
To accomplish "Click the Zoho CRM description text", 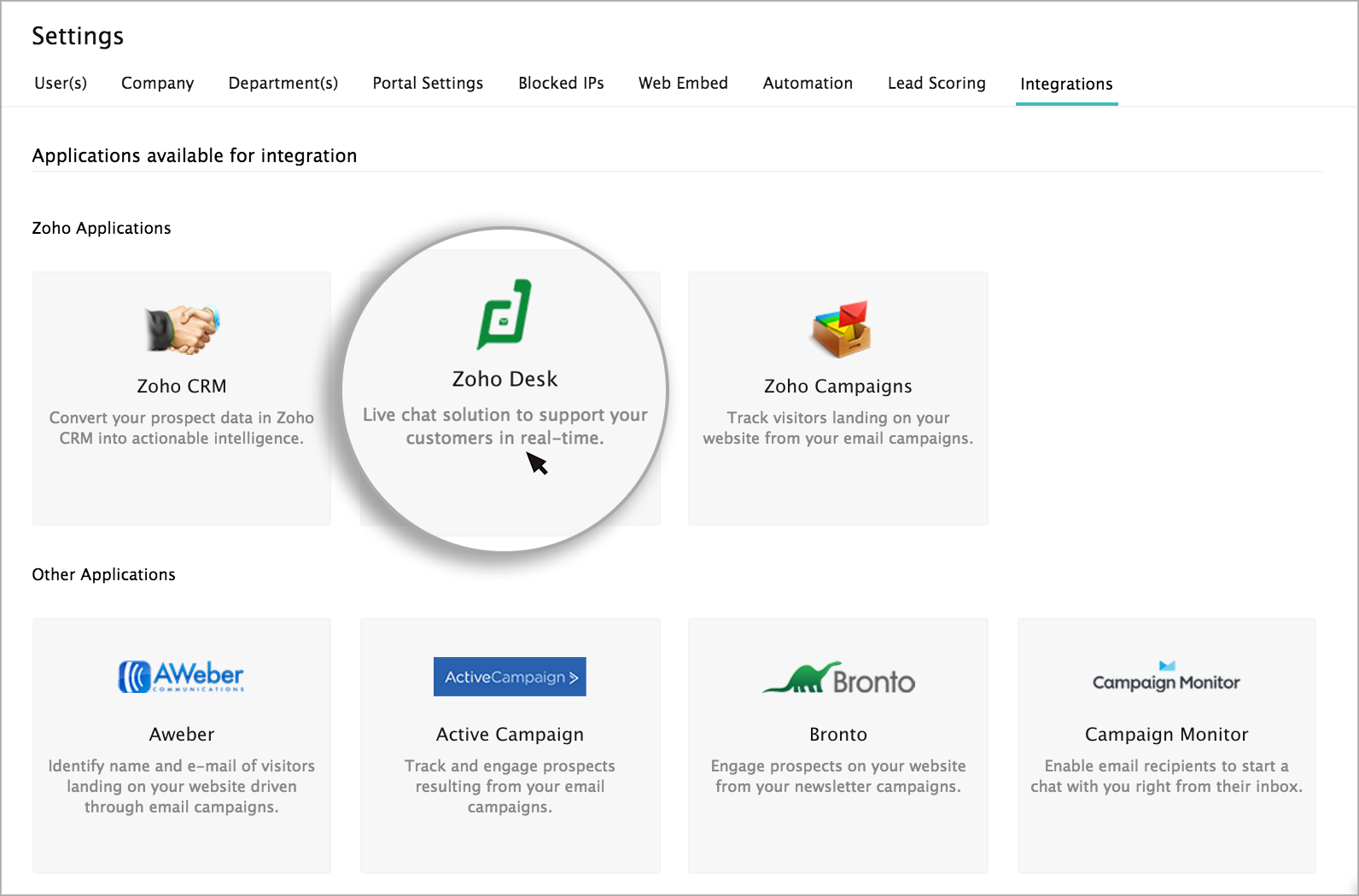I will coord(182,428).
